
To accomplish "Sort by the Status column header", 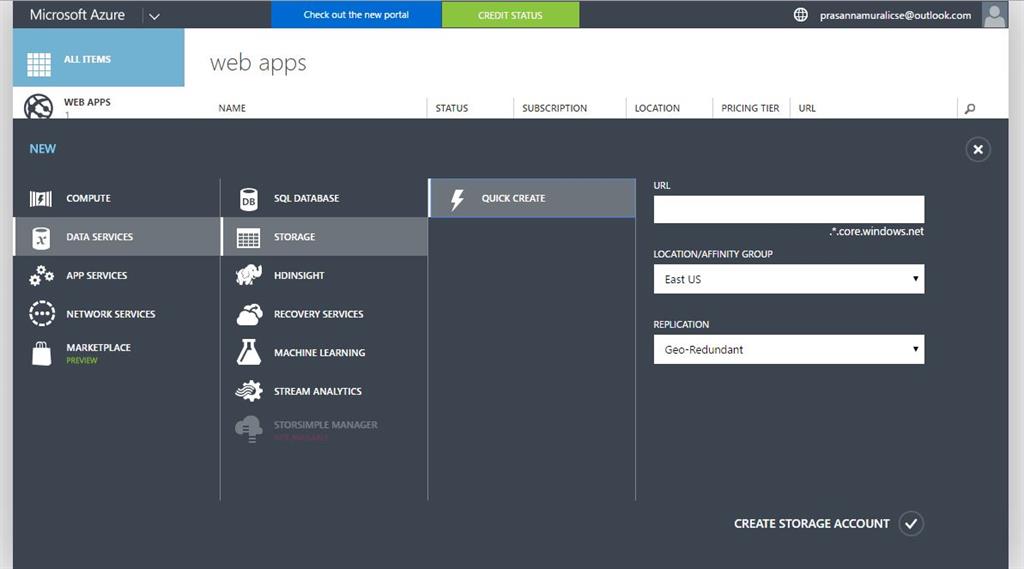I will pyautogui.click(x=452, y=108).
